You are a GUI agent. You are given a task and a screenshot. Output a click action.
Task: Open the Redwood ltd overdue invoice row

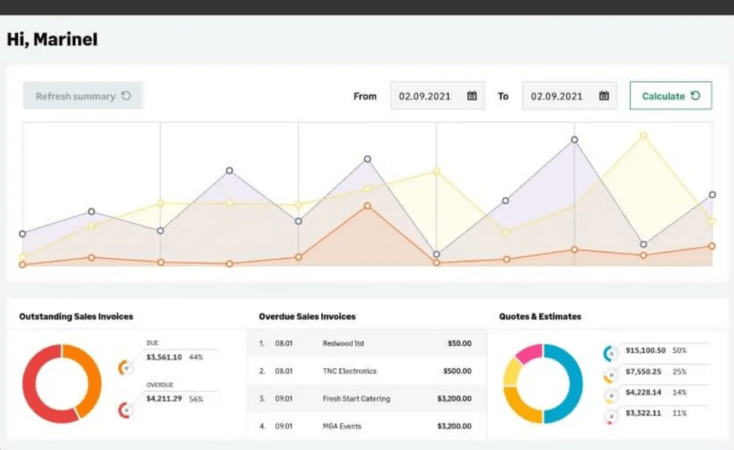(x=366, y=343)
